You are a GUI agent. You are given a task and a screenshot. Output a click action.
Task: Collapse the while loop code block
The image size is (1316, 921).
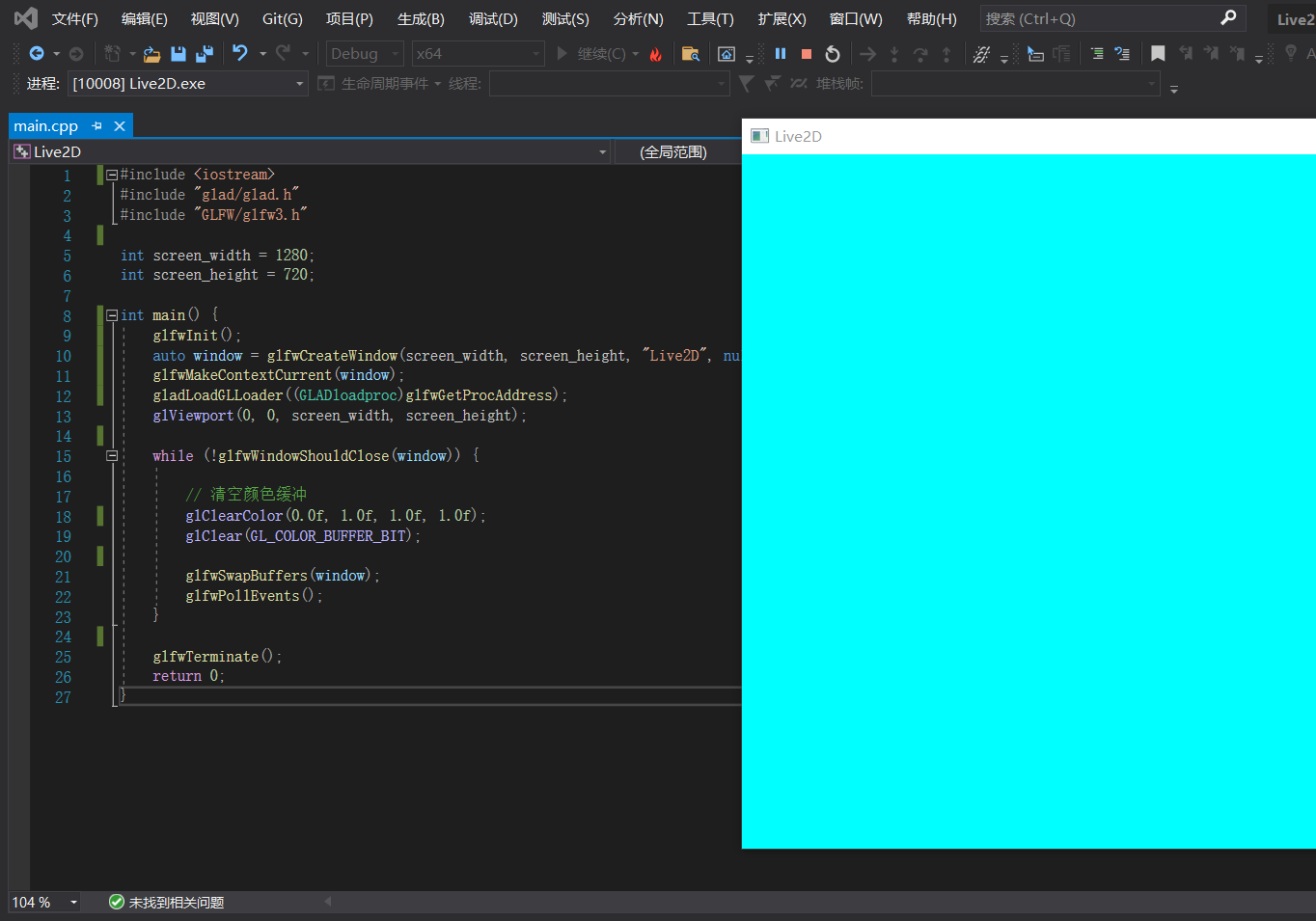pyautogui.click(x=112, y=456)
